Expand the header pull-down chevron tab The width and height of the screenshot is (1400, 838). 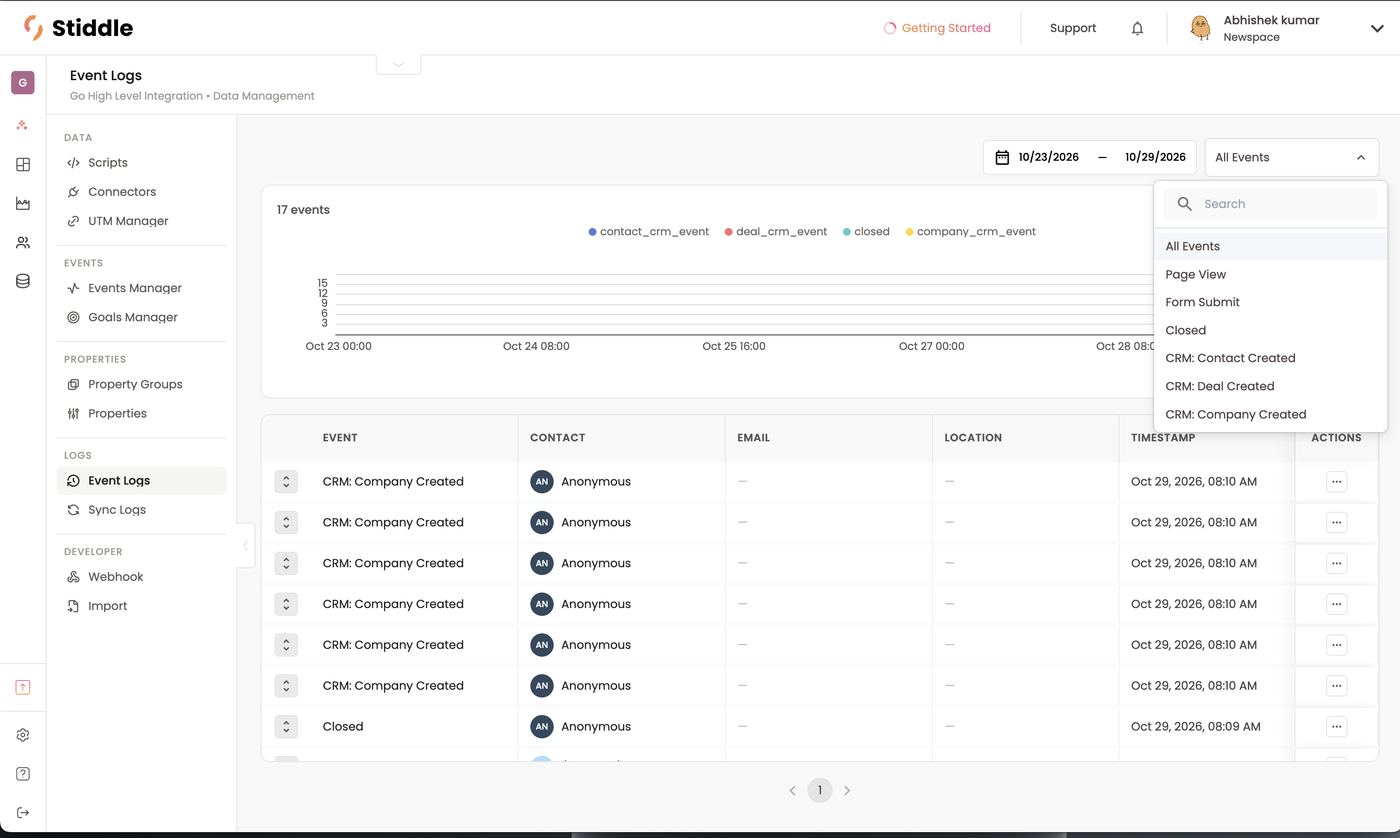click(398, 64)
